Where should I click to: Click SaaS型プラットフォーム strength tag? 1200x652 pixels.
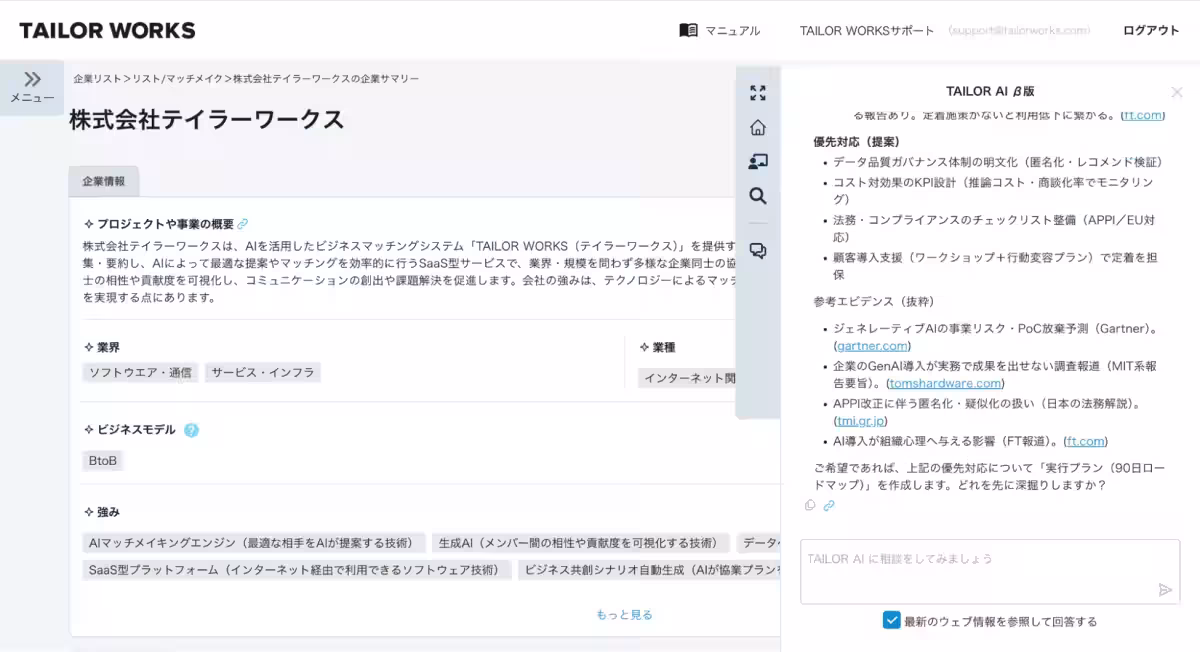(x=297, y=570)
